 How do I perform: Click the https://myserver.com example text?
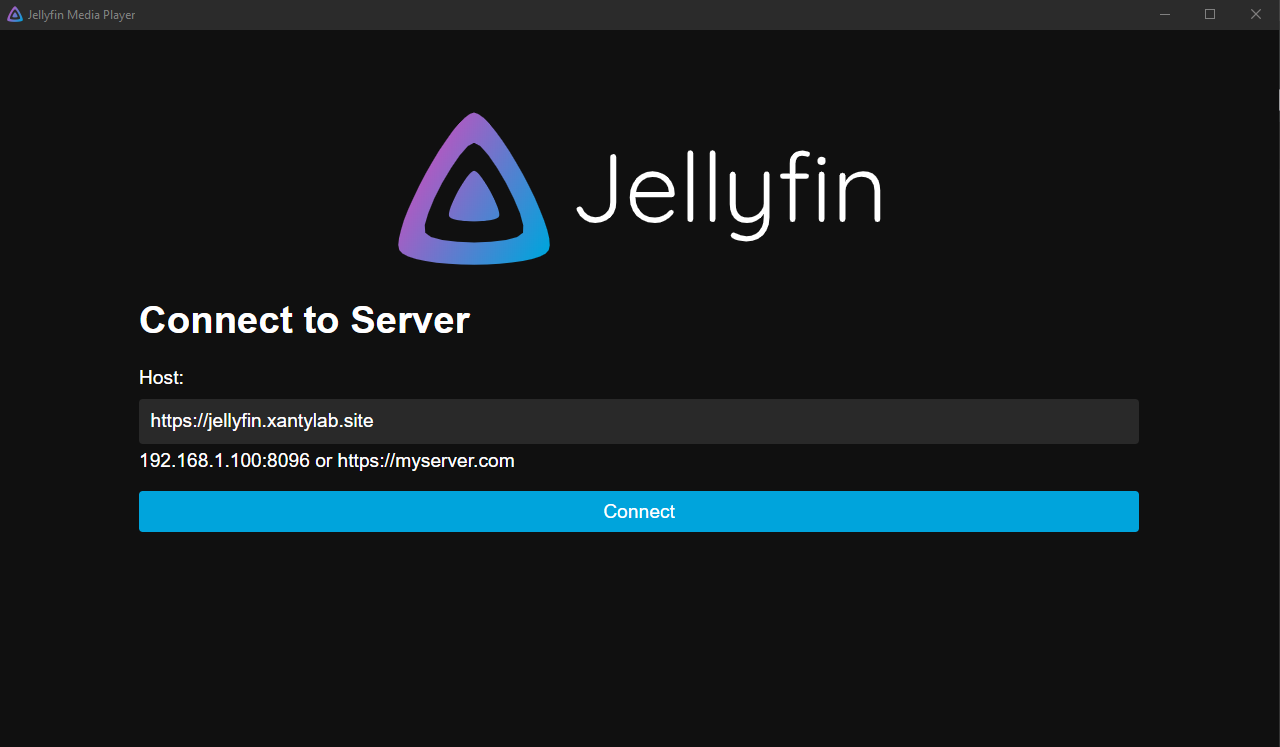click(x=426, y=461)
